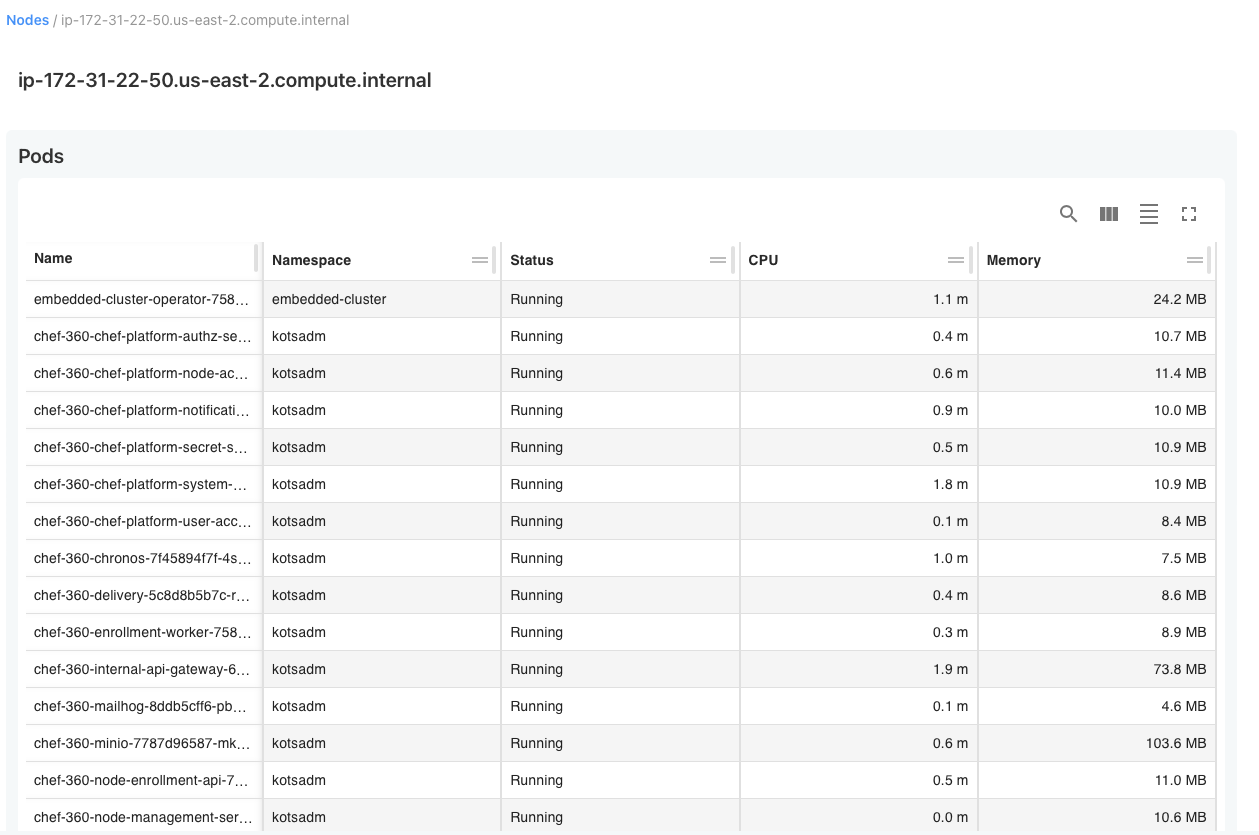Click the chef-360-mailhog pod row
Image resolution: width=1259 pixels, height=835 pixels.
tap(141, 706)
